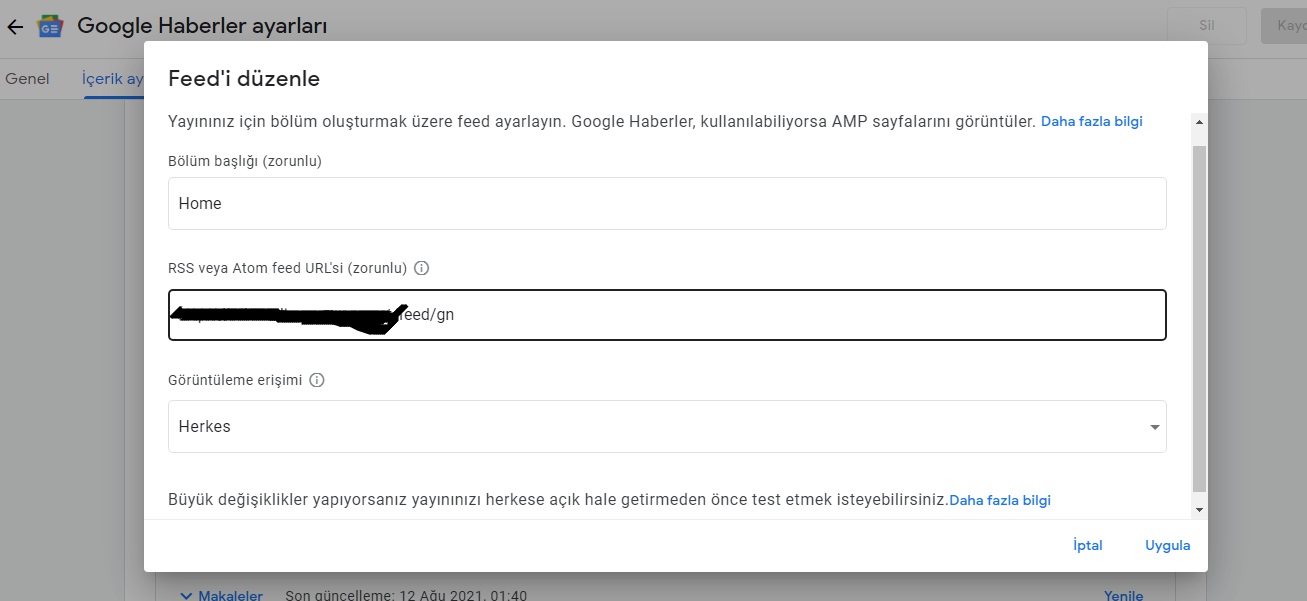The width and height of the screenshot is (1307, 601).
Task: Focus the Bölüm başlığı field containing Home
Action: [667, 203]
